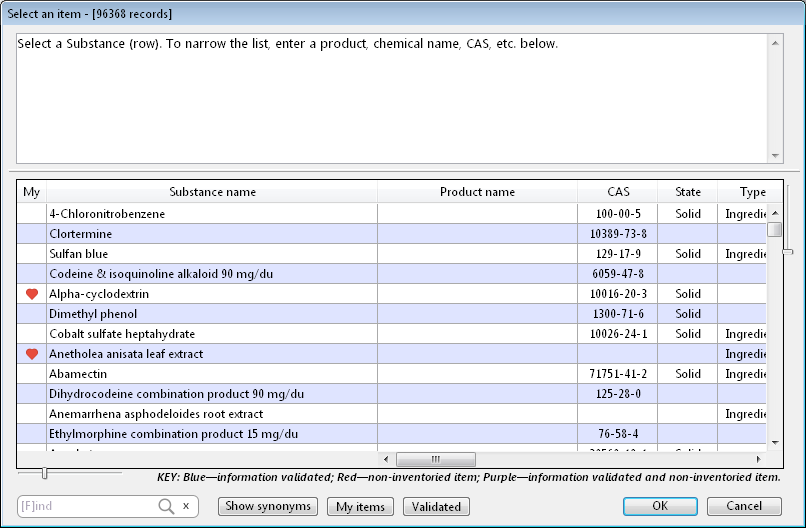Click CAS value 10026-24-1
This screenshot has width=806, height=528.
618,334
